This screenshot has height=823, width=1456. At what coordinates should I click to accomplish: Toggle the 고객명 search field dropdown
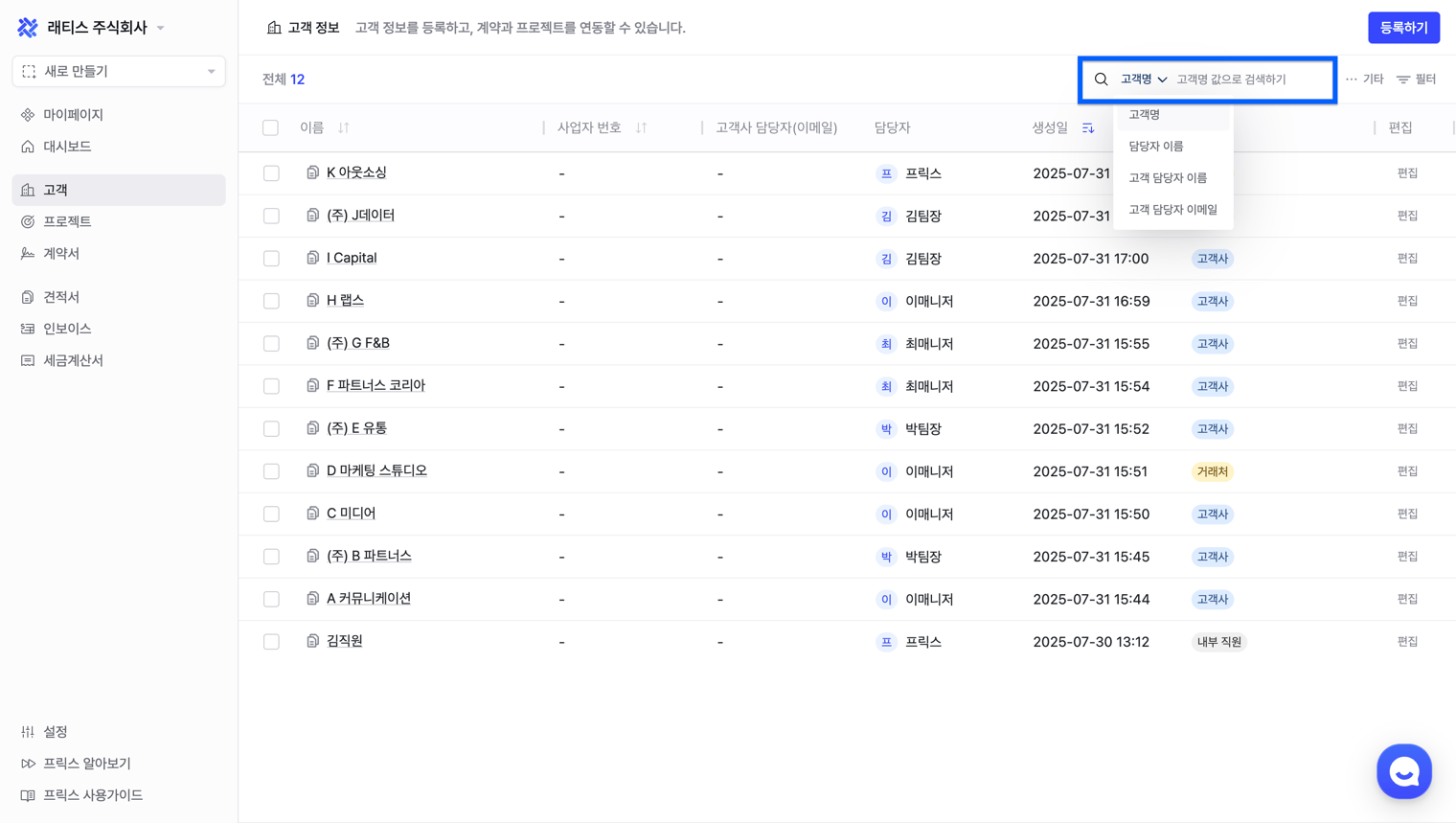[x=1144, y=80]
